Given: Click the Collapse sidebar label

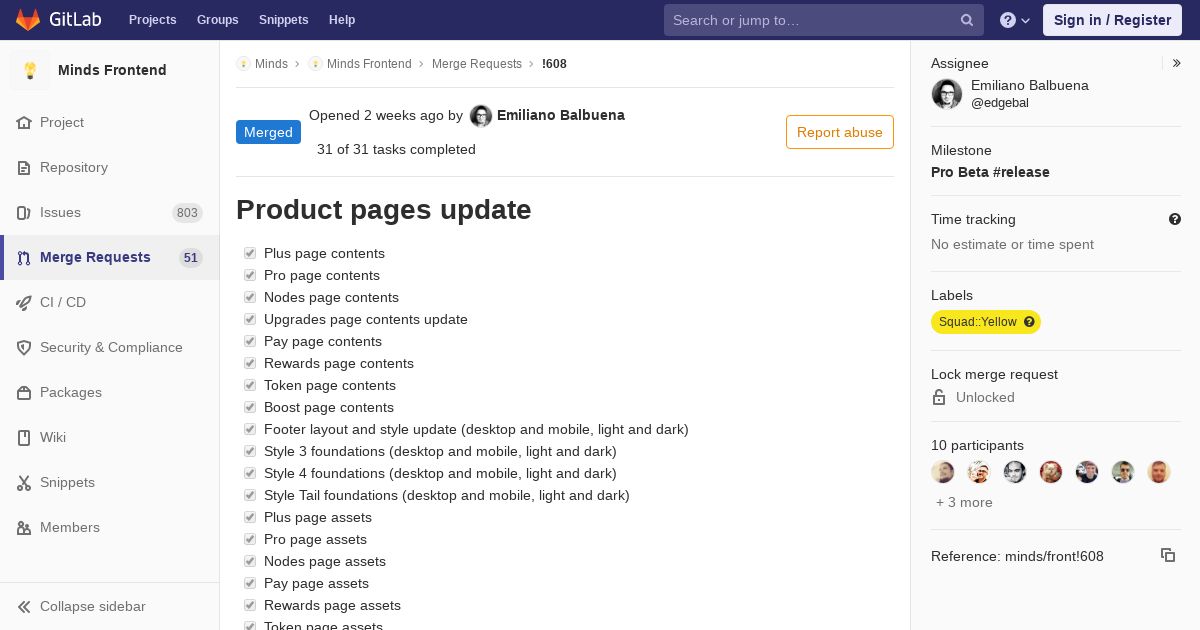Looking at the screenshot, I should 93,606.
